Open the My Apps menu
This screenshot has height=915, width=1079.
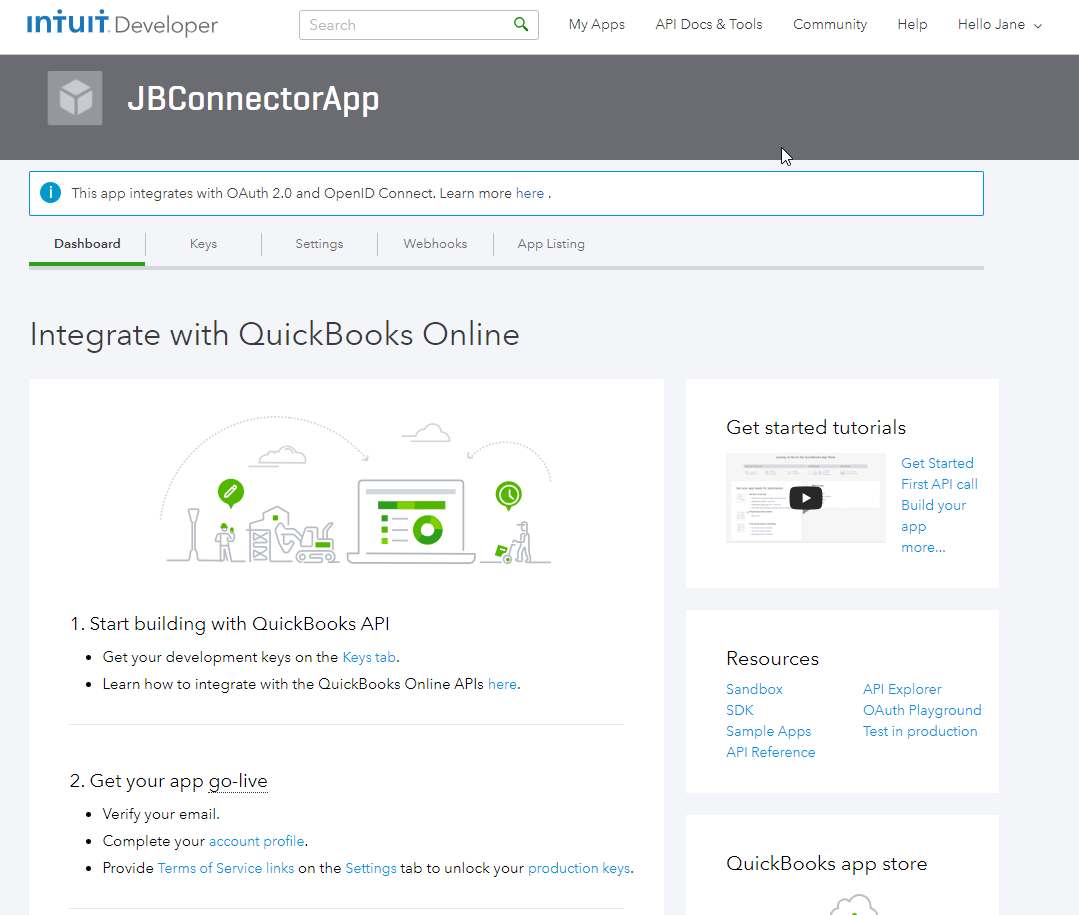point(597,25)
